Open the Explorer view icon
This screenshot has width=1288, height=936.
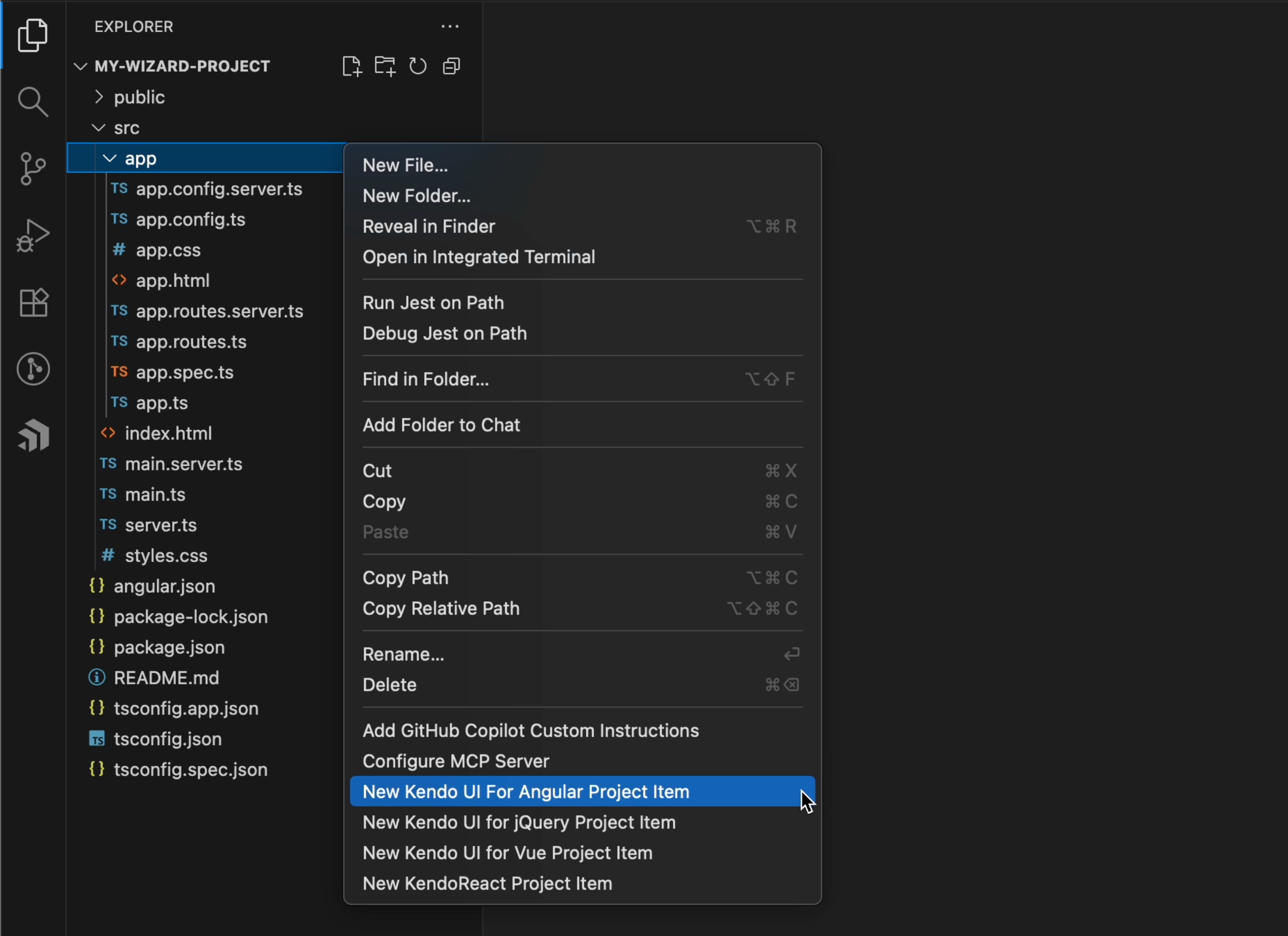[32, 35]
